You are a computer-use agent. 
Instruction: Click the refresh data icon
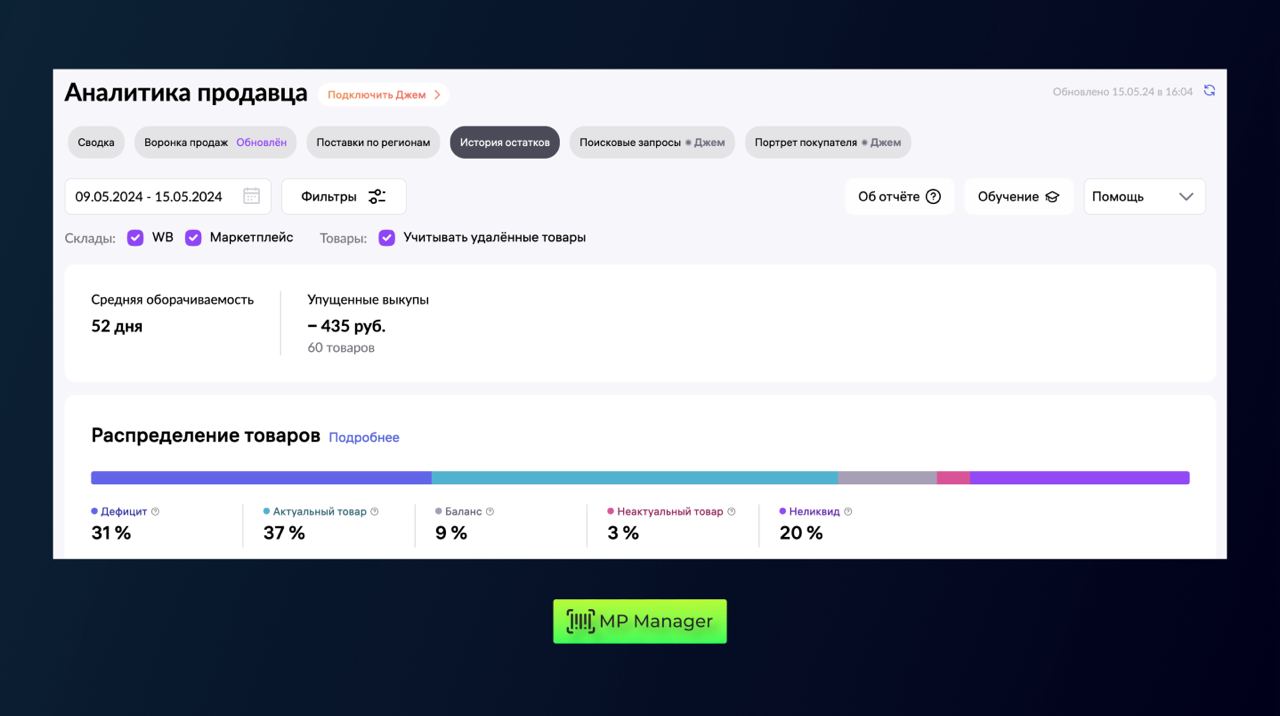pyautogui.click(x=1209, y=91)
